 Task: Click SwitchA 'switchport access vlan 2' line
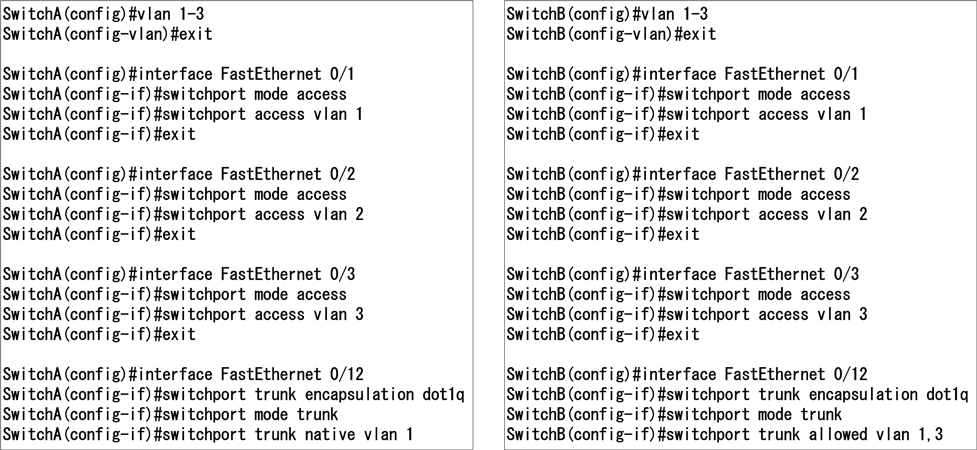coord(183,214)
